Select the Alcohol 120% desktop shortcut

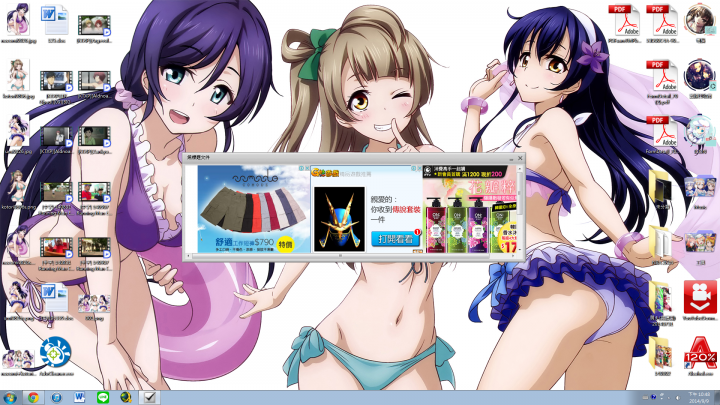[x=700, y=355]
